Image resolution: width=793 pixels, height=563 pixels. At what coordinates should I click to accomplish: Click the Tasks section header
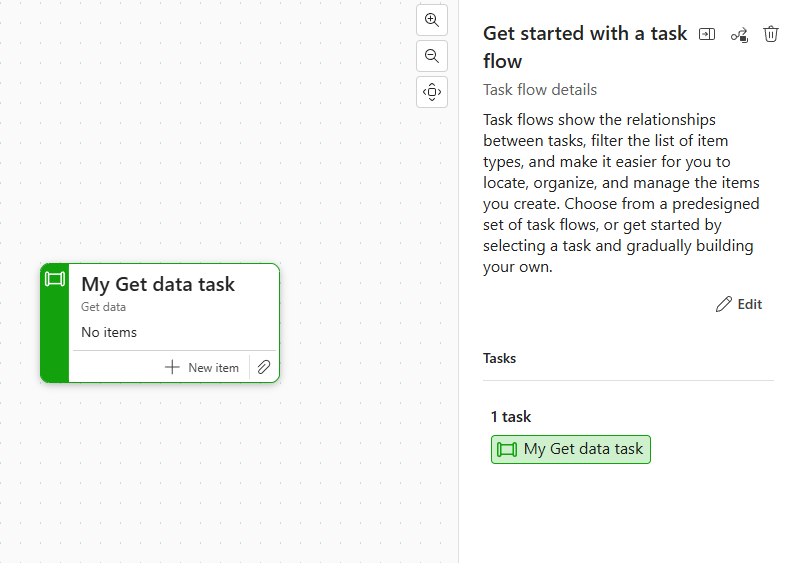(500, 358)
